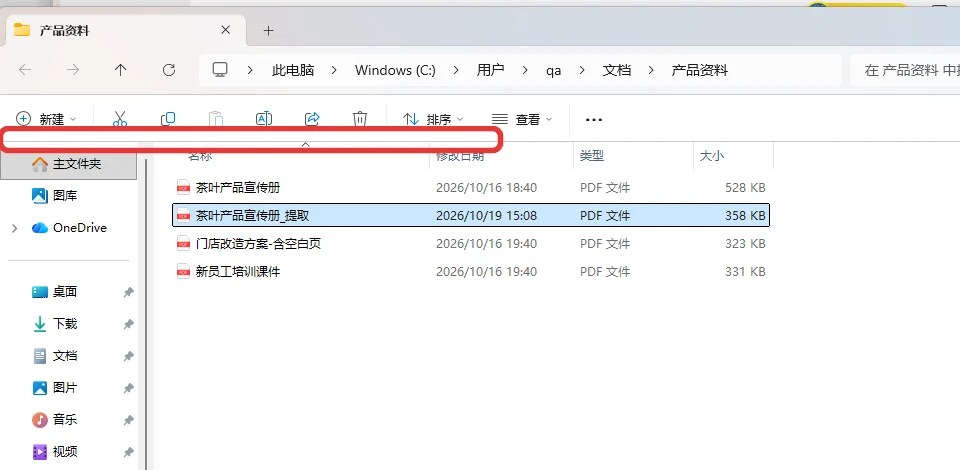Click the pin icon beside 视频
Viewport: 960px width, 470px height.
click(x=129, y=452)
